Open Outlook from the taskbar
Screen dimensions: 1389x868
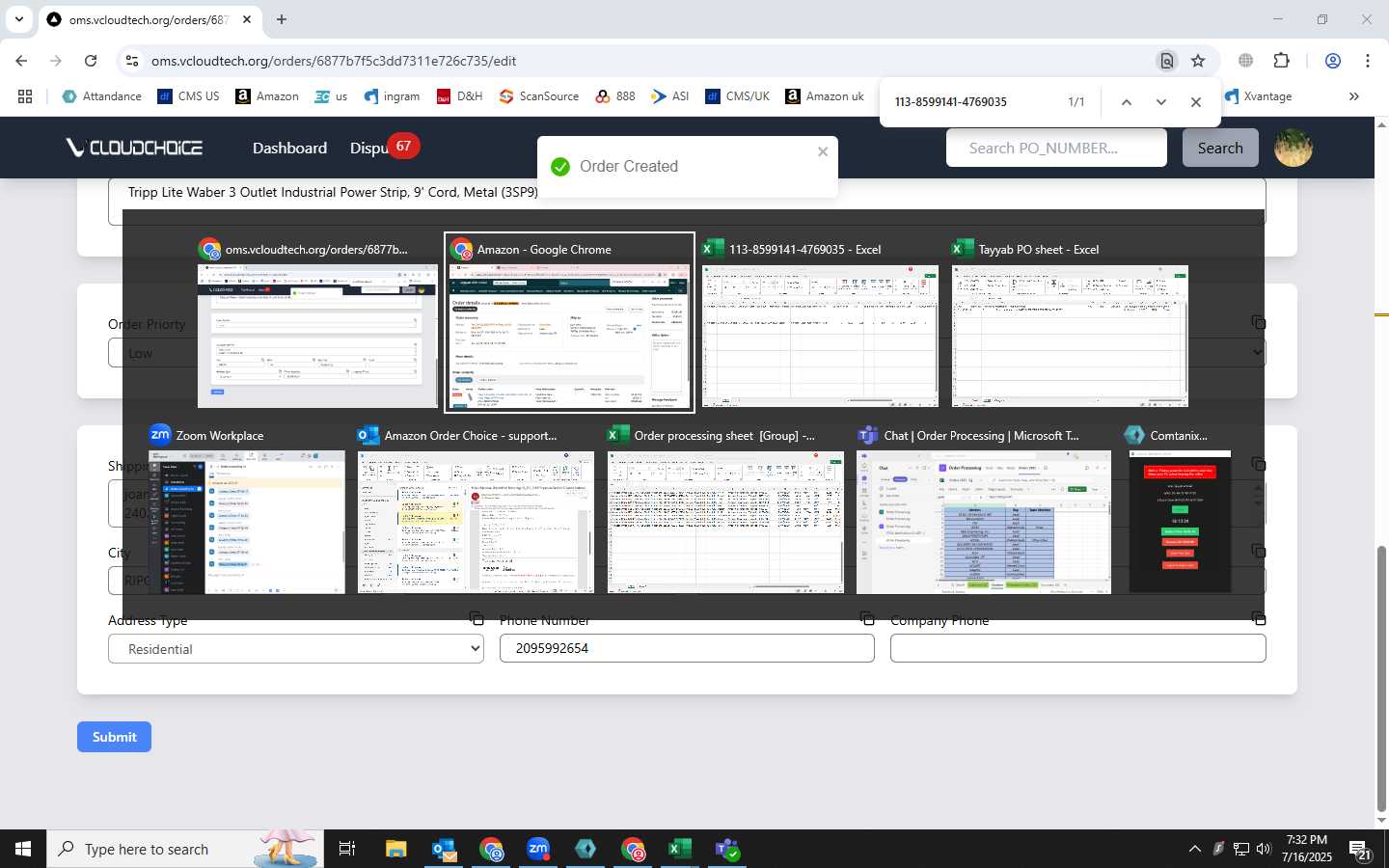444,849
